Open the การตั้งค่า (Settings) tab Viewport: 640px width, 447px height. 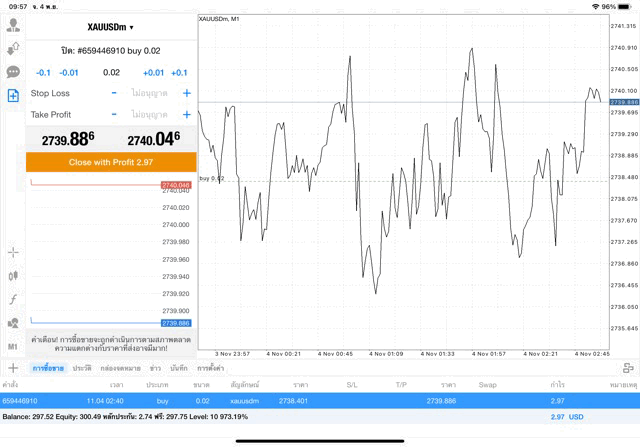[210, 369]
